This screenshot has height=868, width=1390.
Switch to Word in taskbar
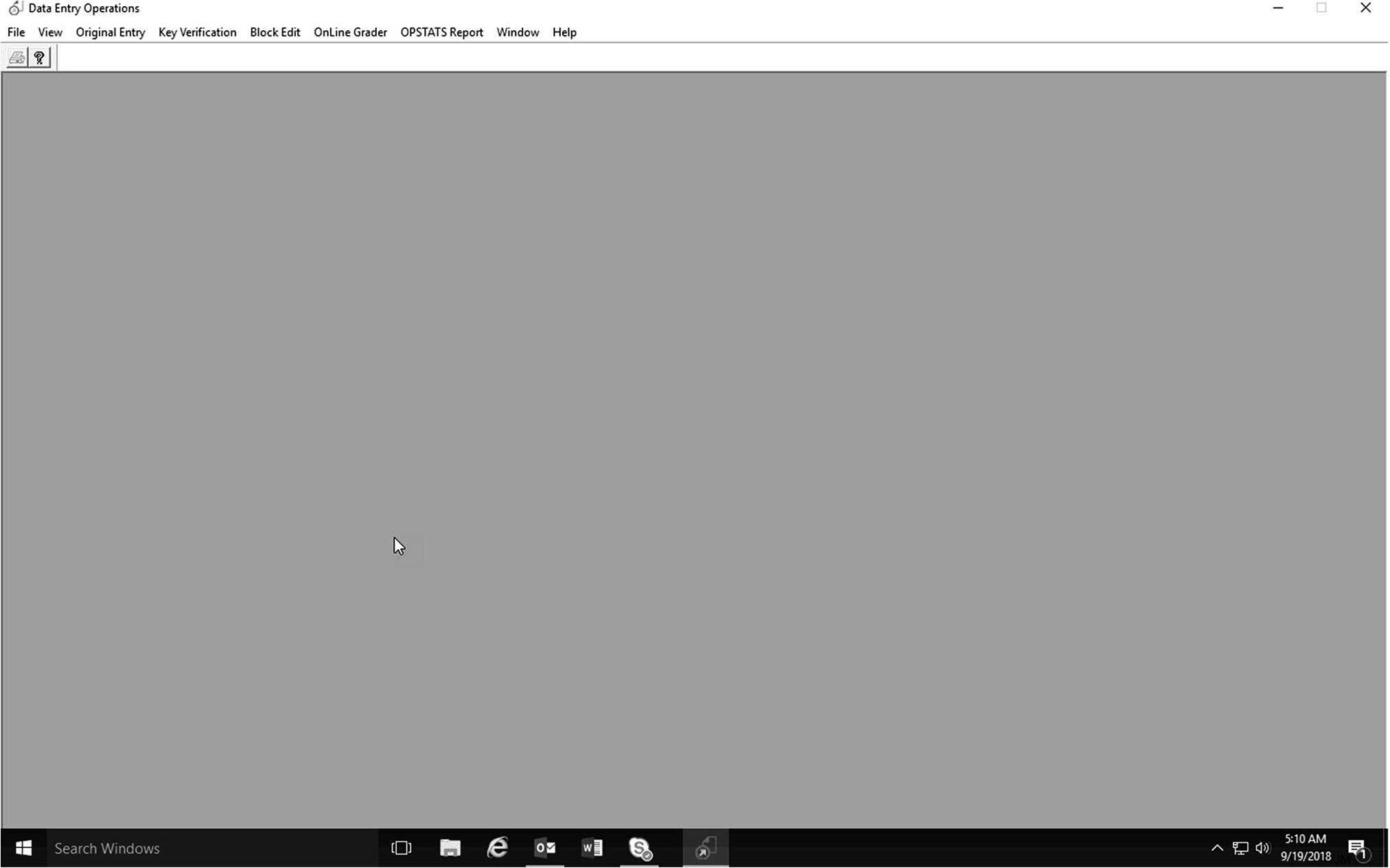[x=592, y=848]
